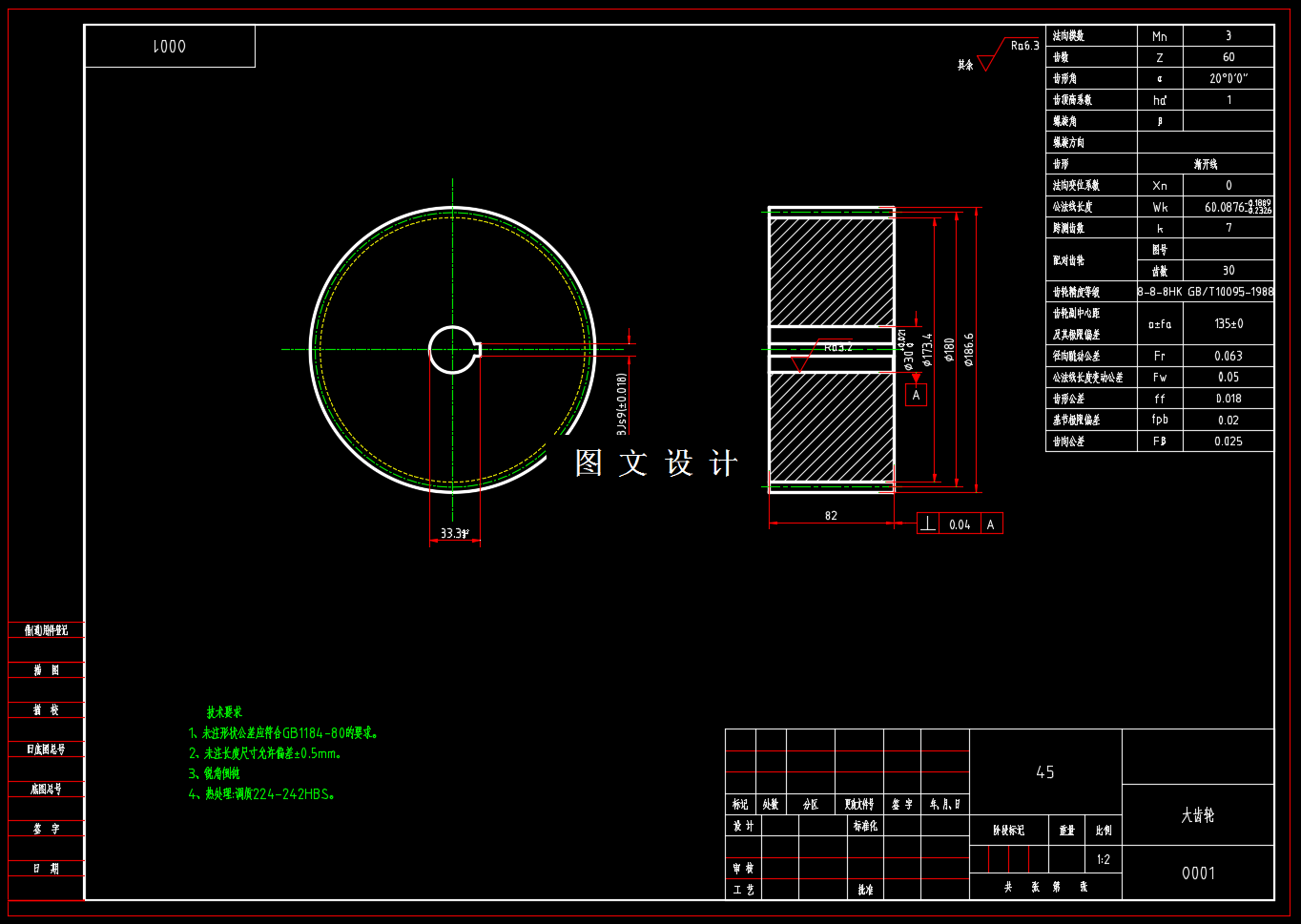Screen dimensions: 1301x924
Task: Click the "分区" header cell
Action: tap(811, 805)
